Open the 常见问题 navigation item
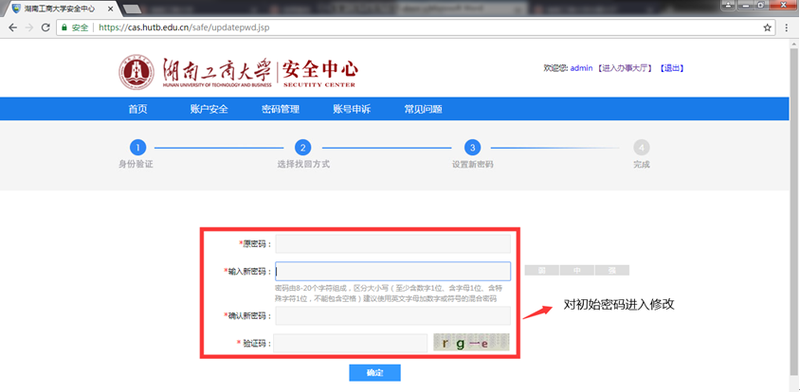The width and height of the screenshot is (800, 392). (x=423, y=109)
